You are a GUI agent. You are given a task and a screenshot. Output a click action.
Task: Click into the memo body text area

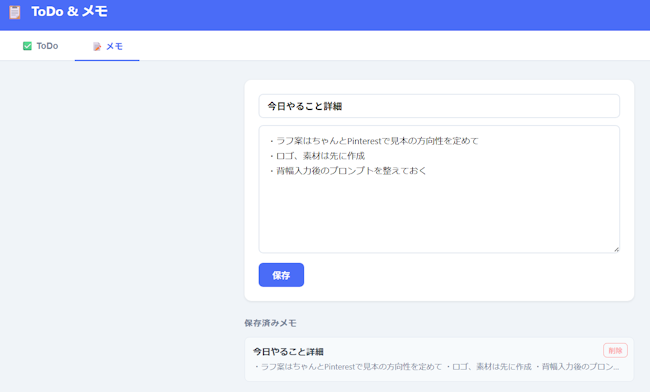[439, 189]
